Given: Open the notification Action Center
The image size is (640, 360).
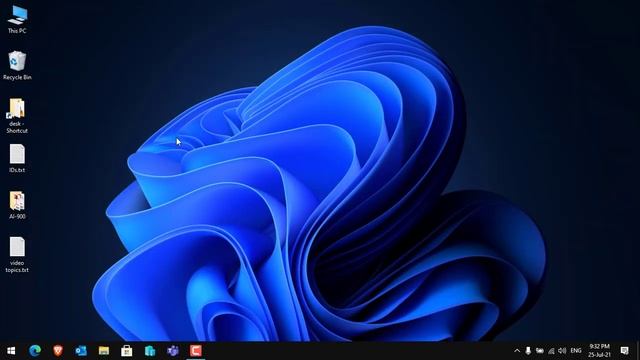Looking at the screenshot, I should pyautogui.click(x=624, y=351).
